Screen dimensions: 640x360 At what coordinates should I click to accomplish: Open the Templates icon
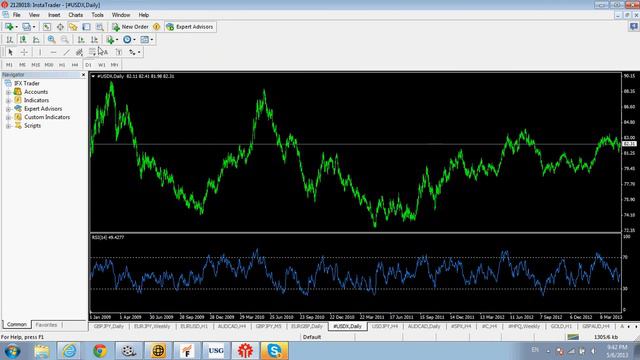tap(144, 40)
